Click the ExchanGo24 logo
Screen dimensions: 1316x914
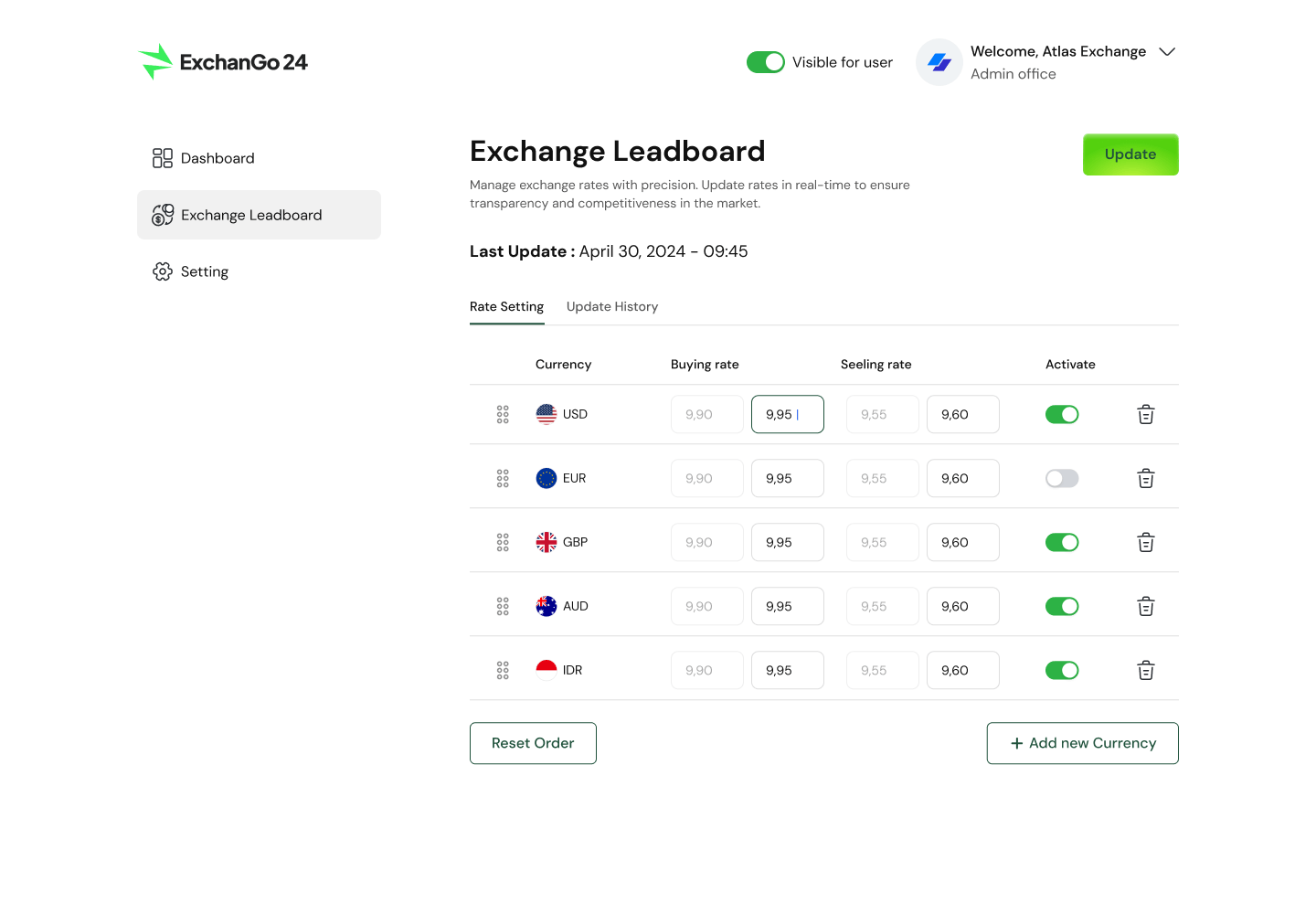(221, 61)
